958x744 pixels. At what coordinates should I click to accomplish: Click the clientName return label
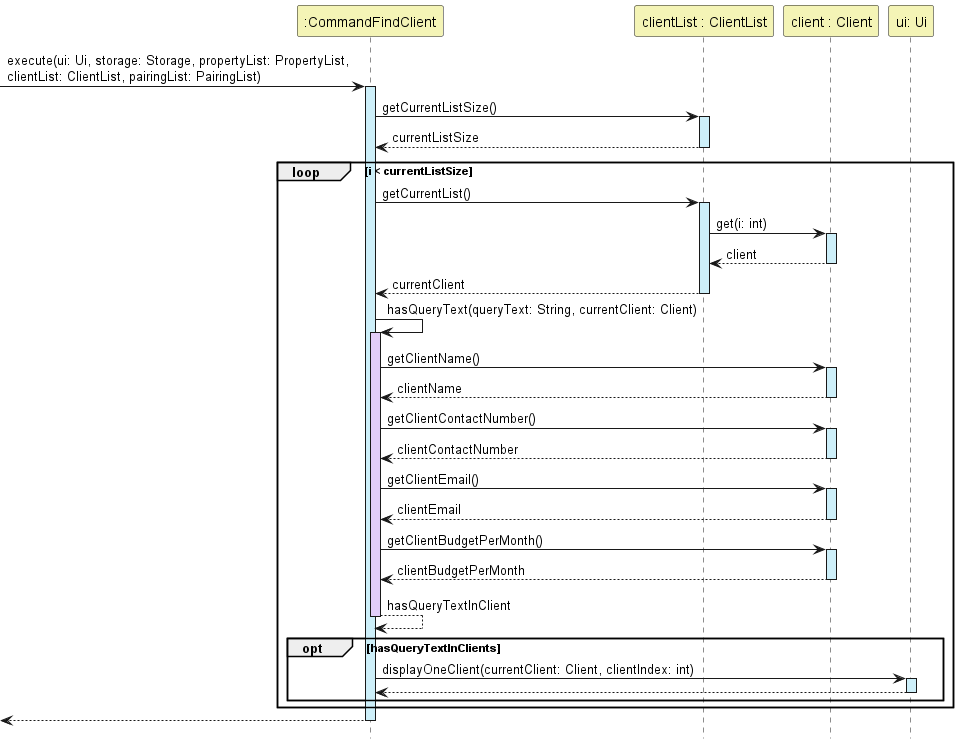point(430,388)
